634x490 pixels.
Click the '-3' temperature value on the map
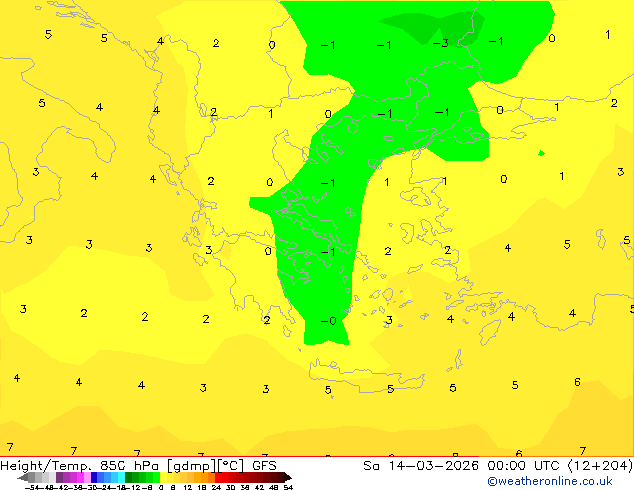click(441, 43)
